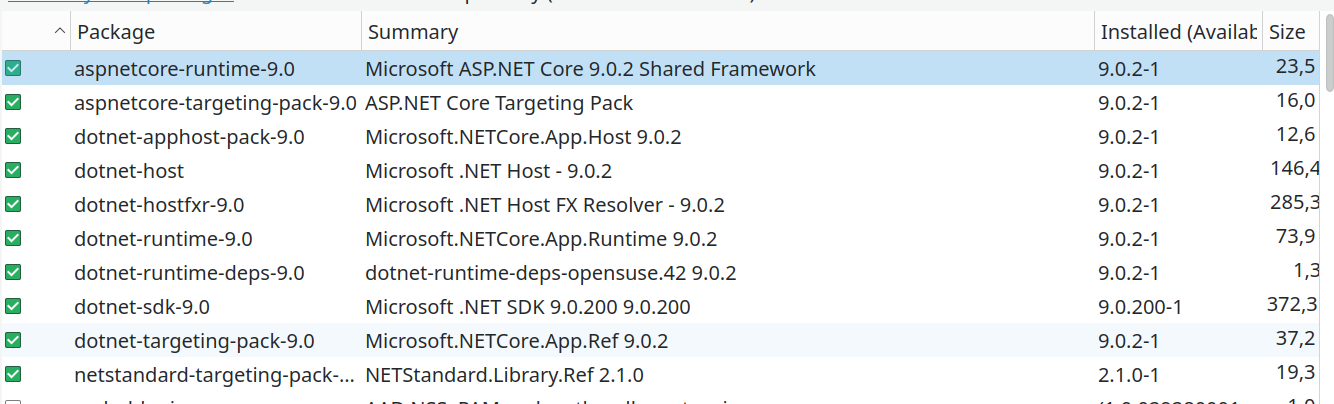Toggle the dotnet-hostfxr-9.0 checkbox
Screen dimensions: 1334x404
13,205
